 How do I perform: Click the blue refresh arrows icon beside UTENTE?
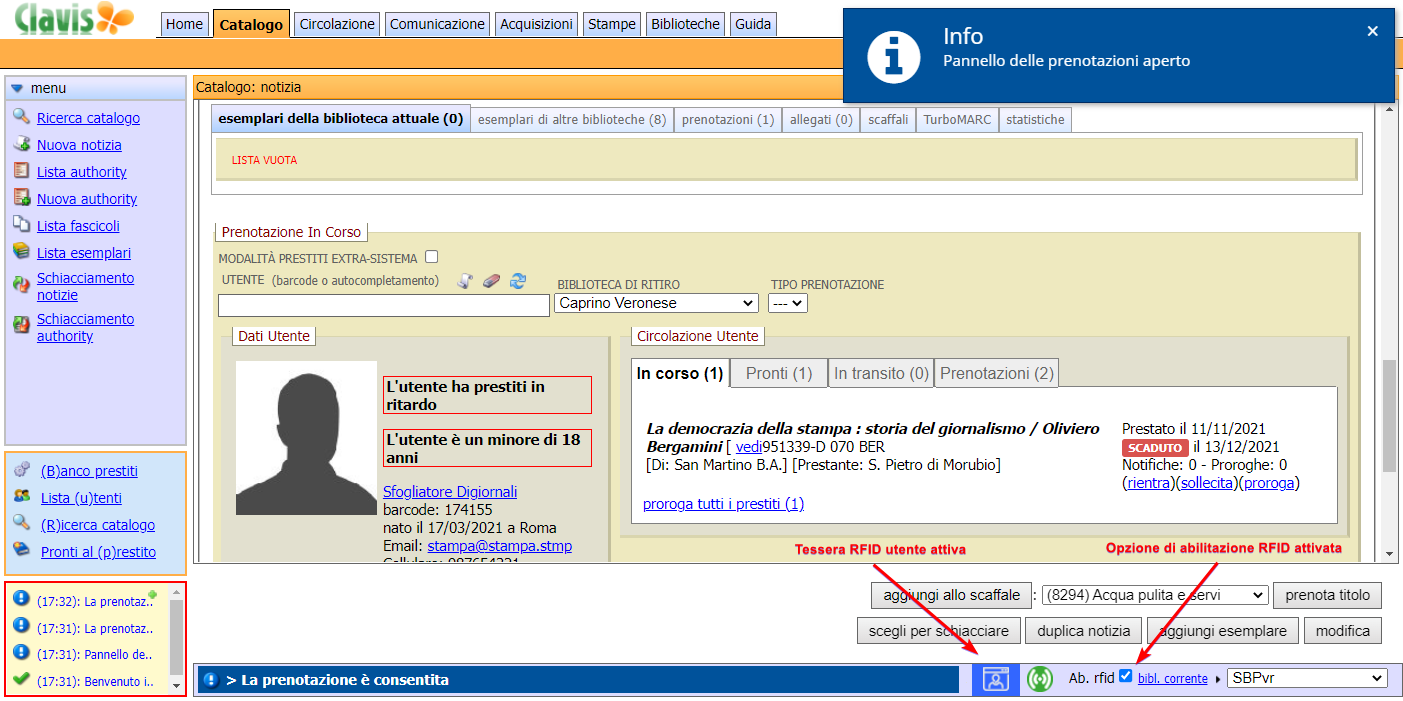[x=517, y=282]
